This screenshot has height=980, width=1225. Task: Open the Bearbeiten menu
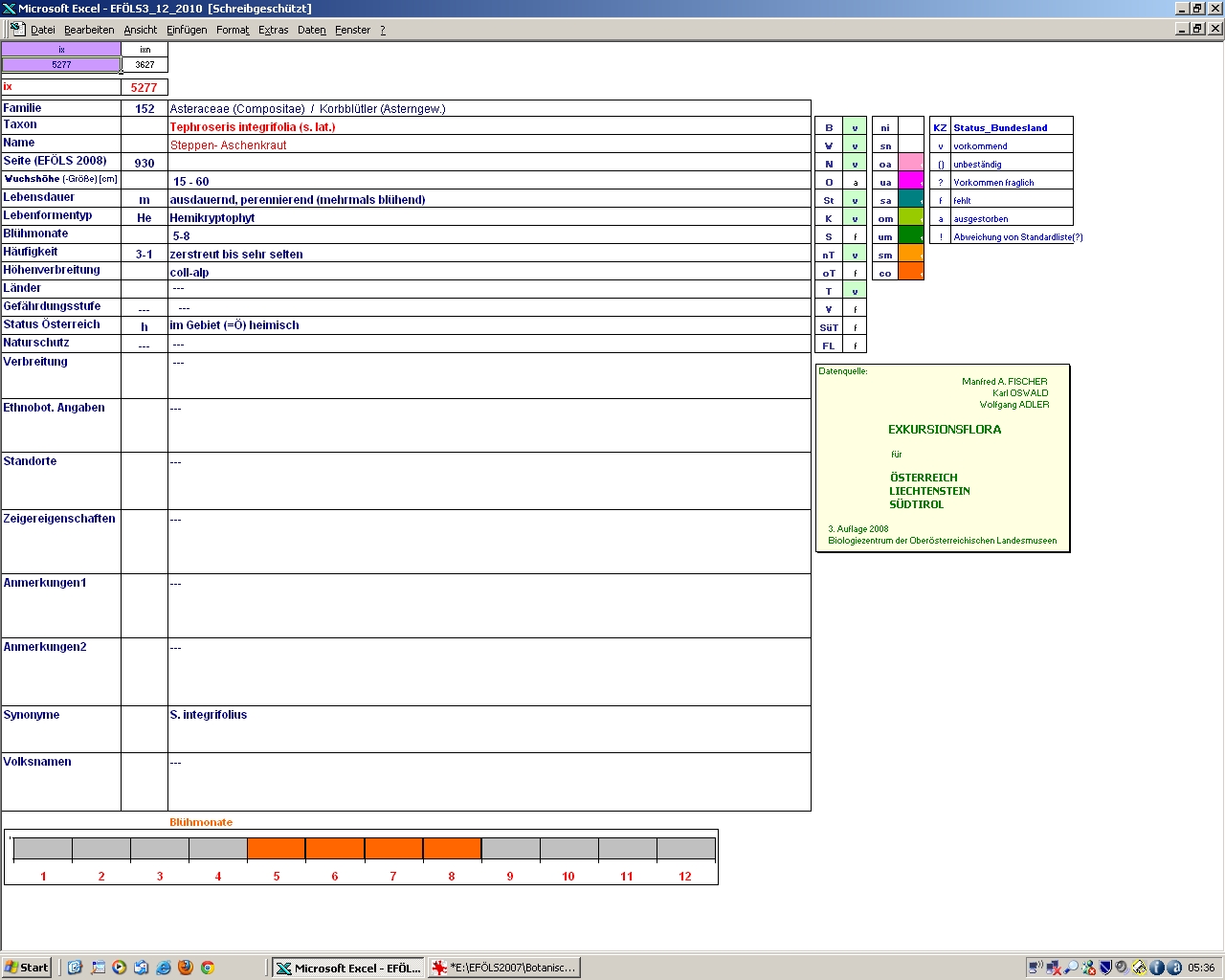click(89, 30)
